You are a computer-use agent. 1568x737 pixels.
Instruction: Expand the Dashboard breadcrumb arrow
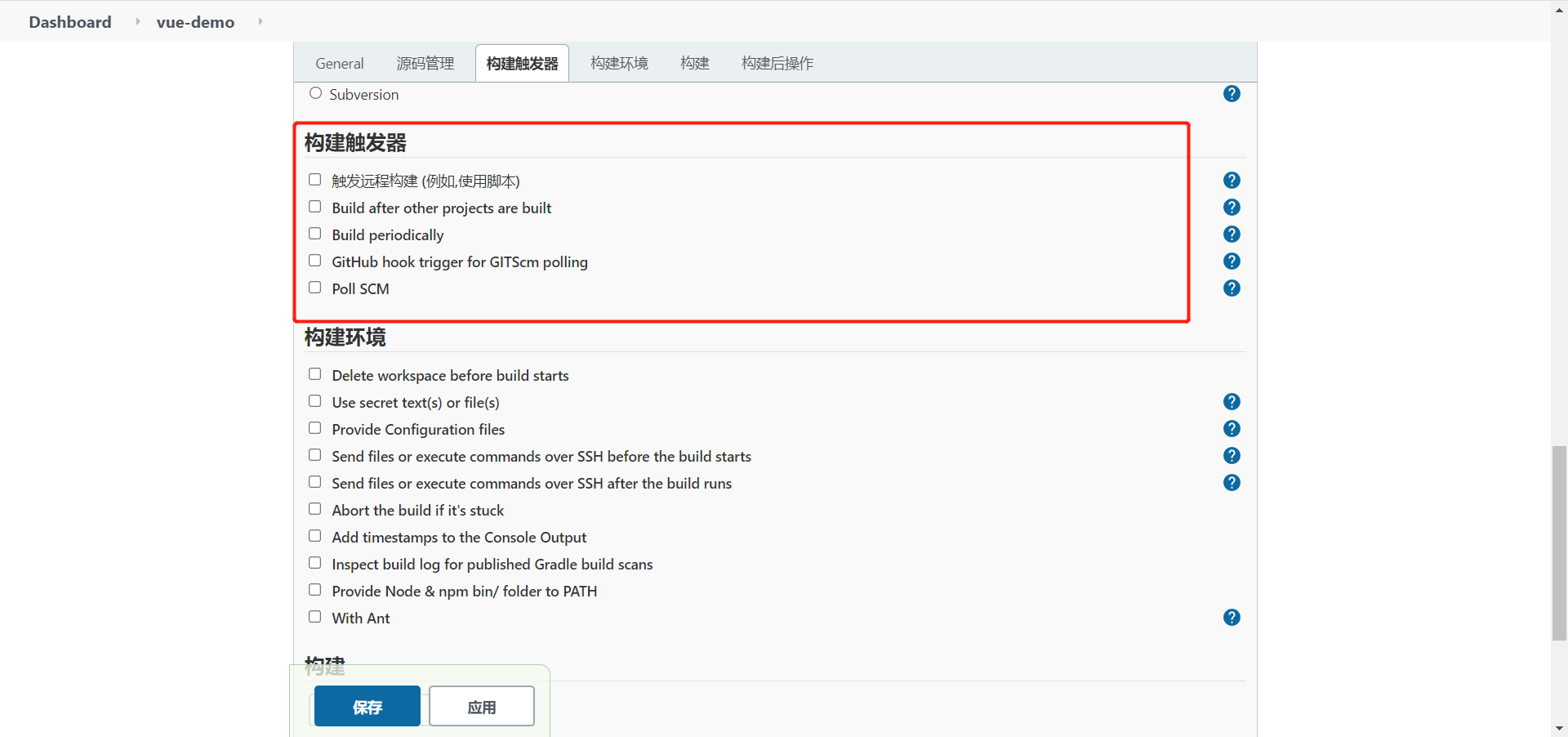tap(137, 21)
